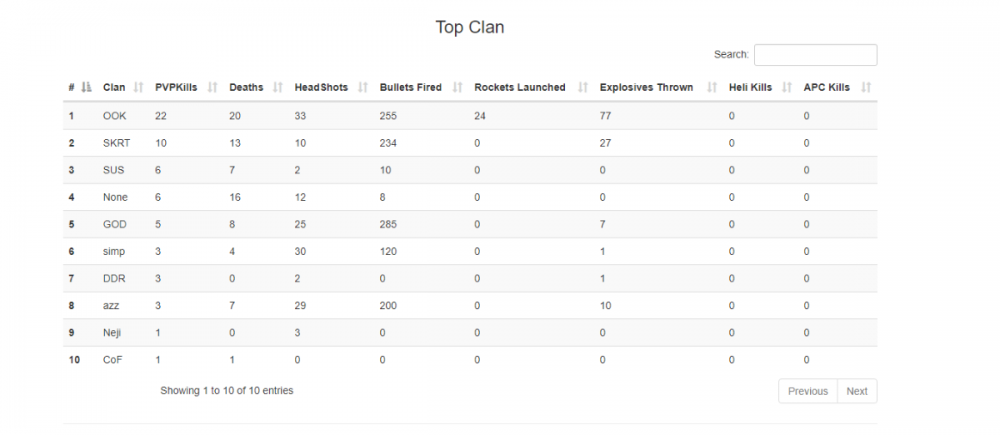This screenshot has height=435, width=1000.
Task: Select the OOK clan name cell
Action: [114, 116]
